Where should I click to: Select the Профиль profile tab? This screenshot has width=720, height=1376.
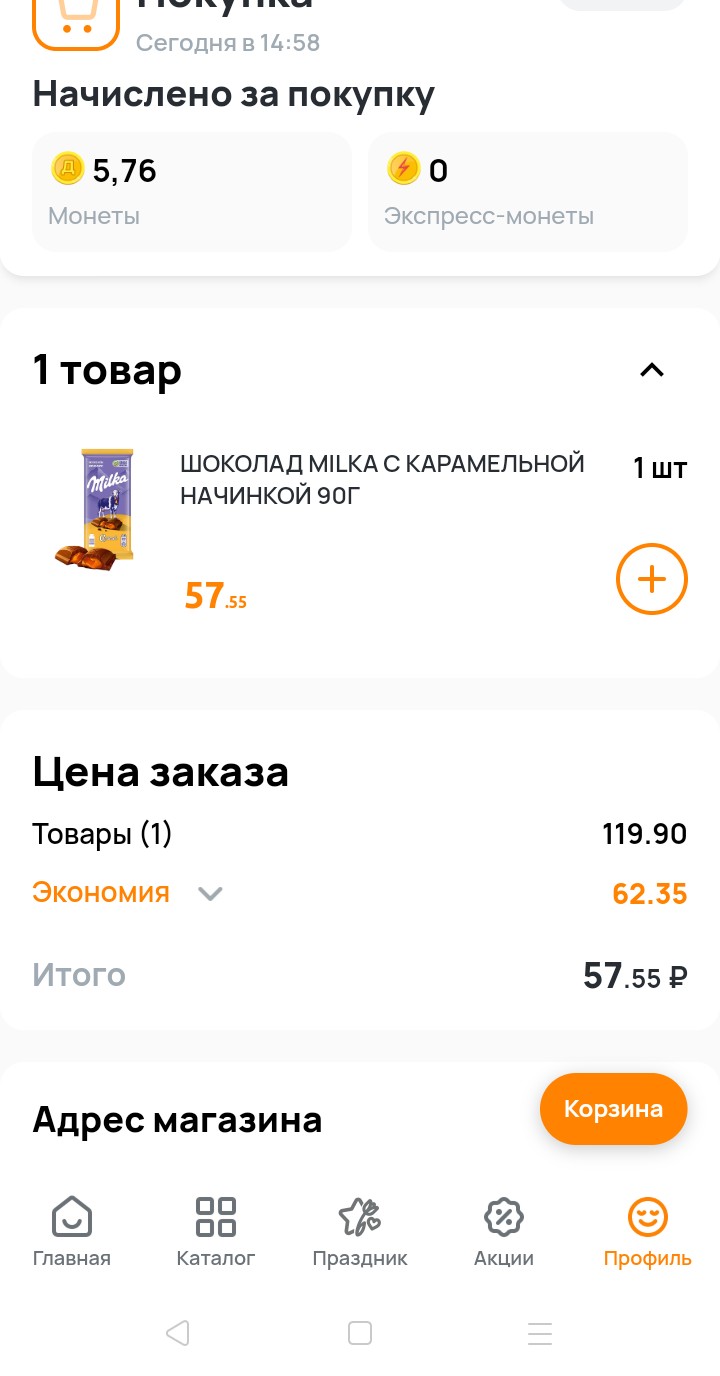[x=647, y=1232]
